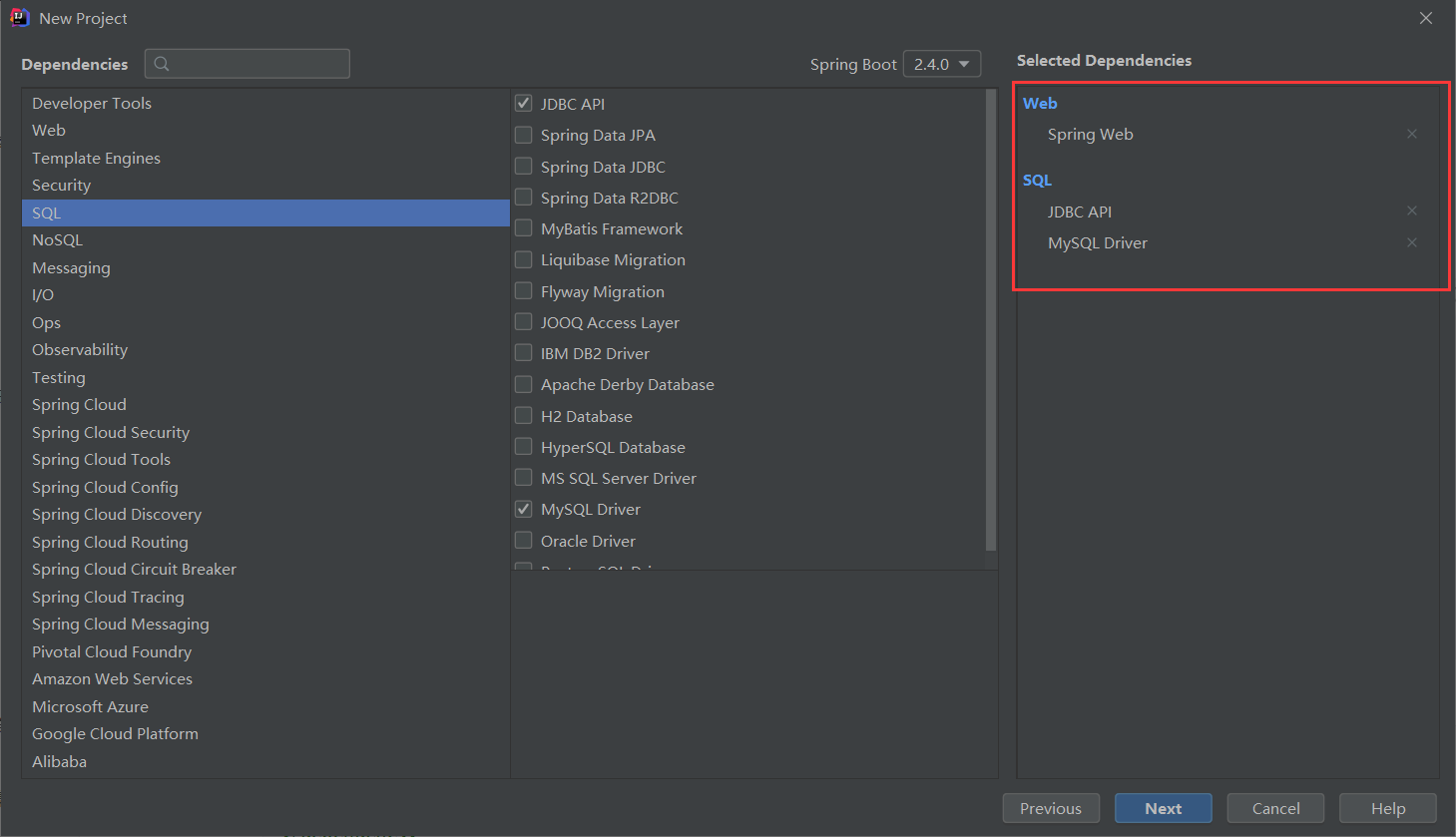Image resolution: width=1456 pixels, height=837 pixels.
Task: Choose Template Engines category
Action: [265, 158]
